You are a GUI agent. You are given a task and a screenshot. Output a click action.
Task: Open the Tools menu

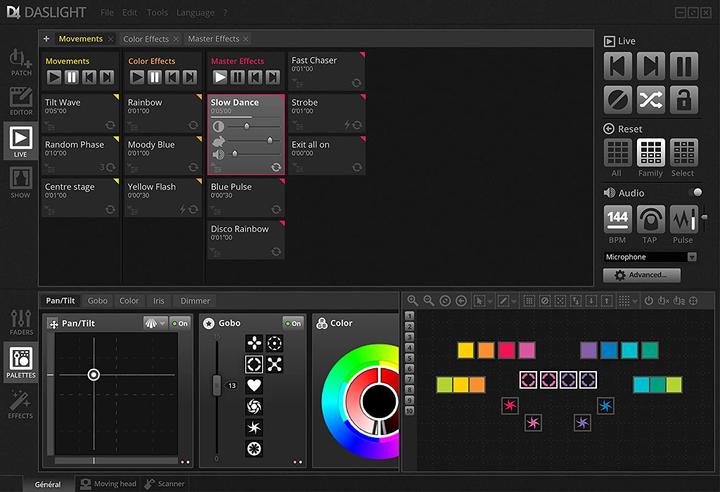click(x=157, y=13)
